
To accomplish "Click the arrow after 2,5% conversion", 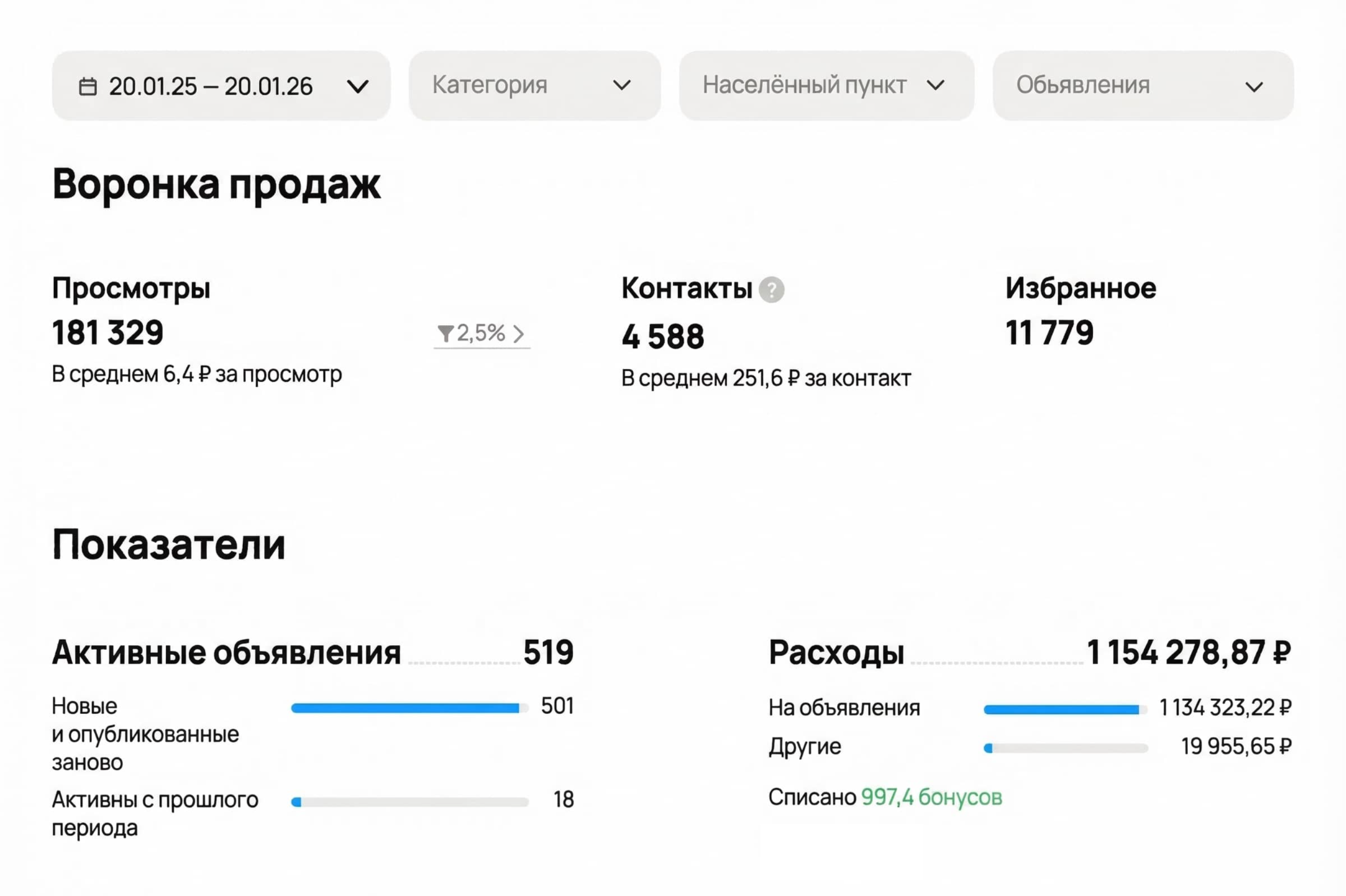I will (x=518, y=334).
